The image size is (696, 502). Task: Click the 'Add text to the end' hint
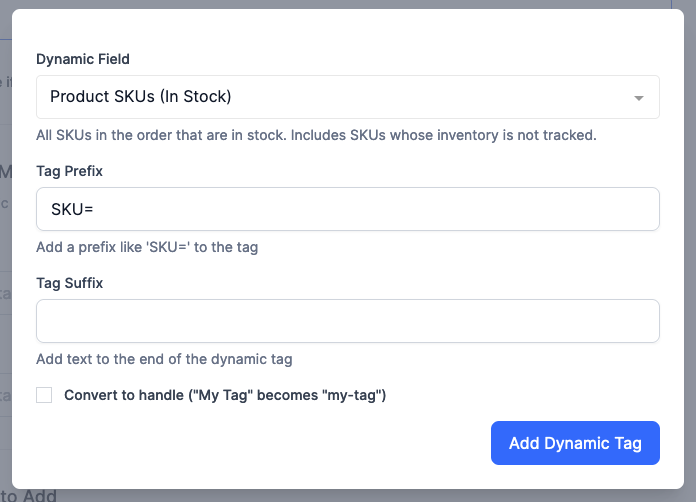[x=164, y=359]
